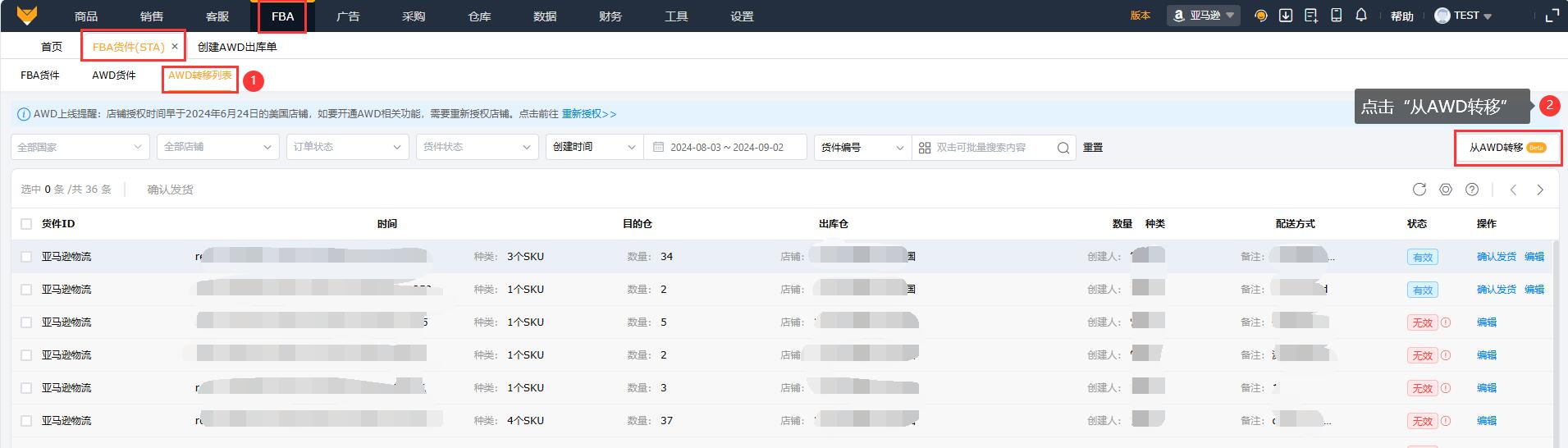Click 确认发货 in the 数量 34 row

pyautogui.click(x=1497, y=257)
